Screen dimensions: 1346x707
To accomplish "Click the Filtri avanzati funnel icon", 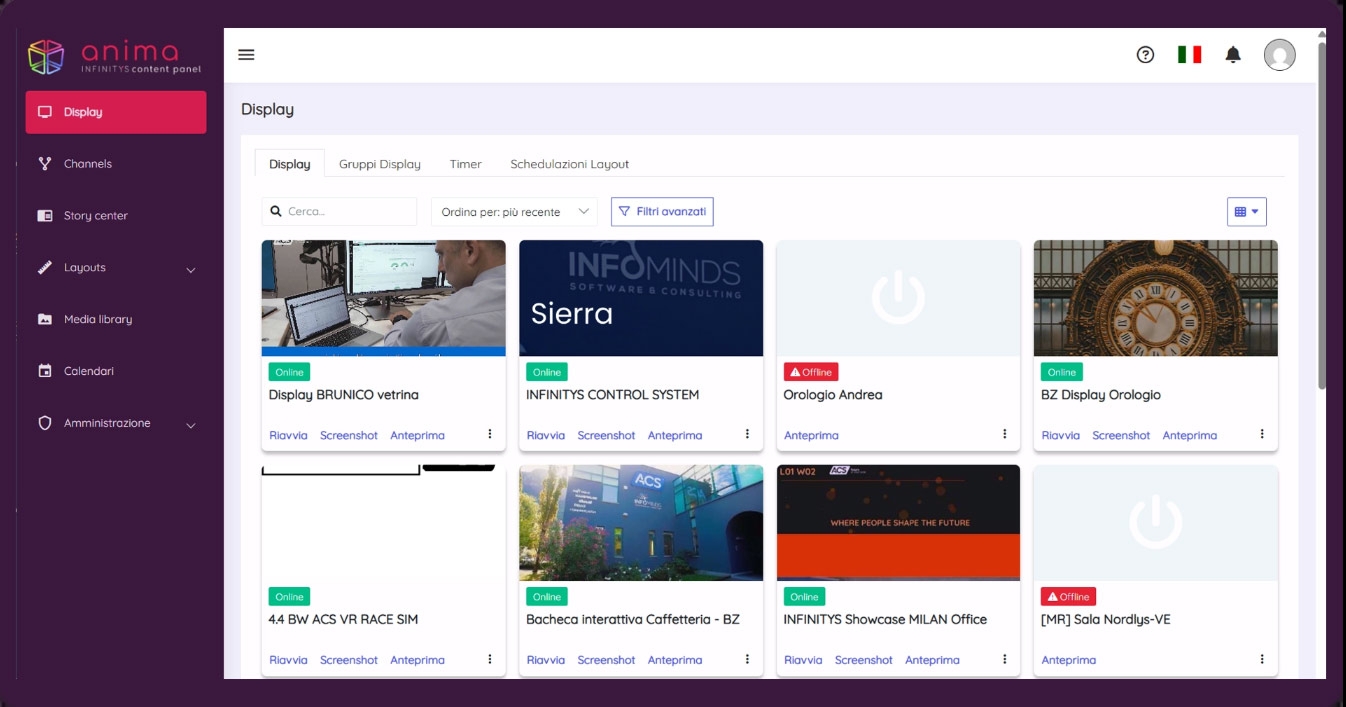I will [625, 212].
